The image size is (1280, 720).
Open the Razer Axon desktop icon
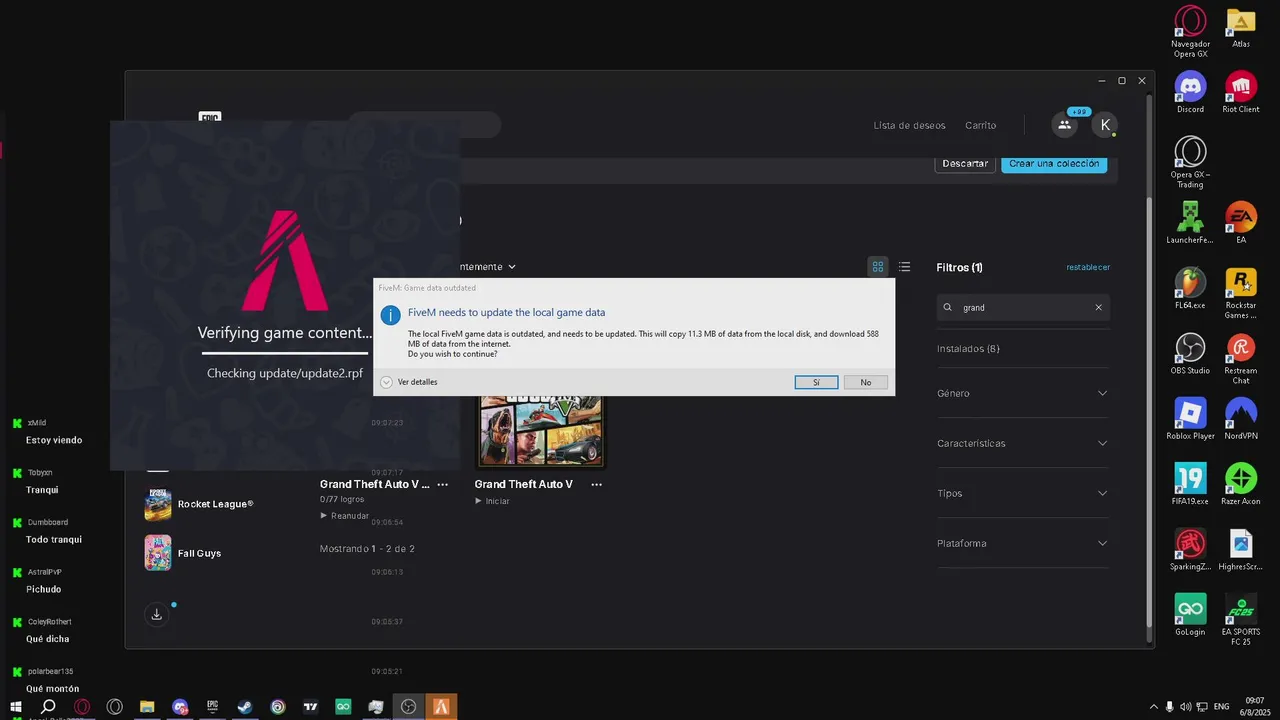click(1241, 485)
